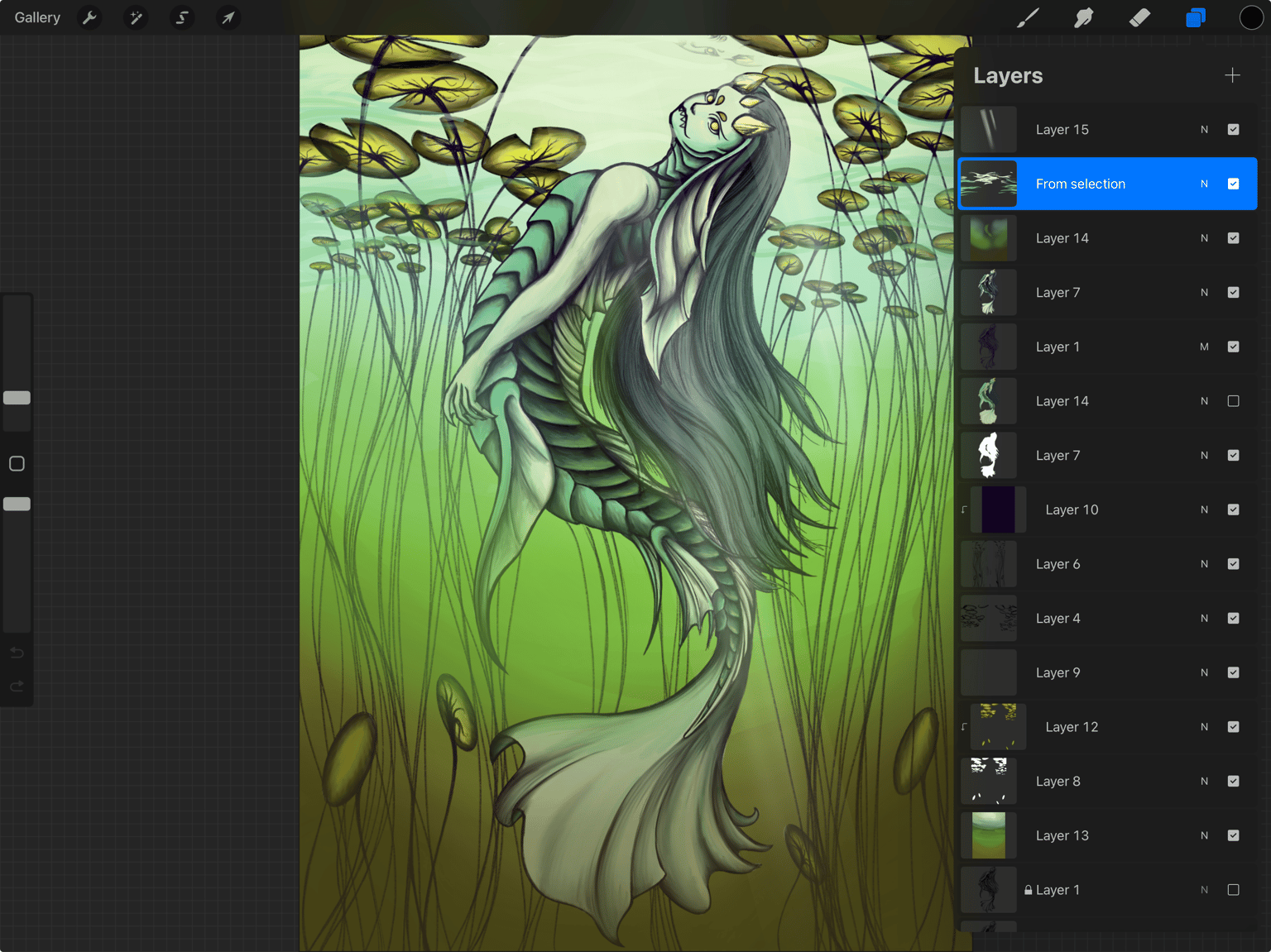Open blend mode N for Layer 10
1271x952 pixels.
[x=1204, y=509]
